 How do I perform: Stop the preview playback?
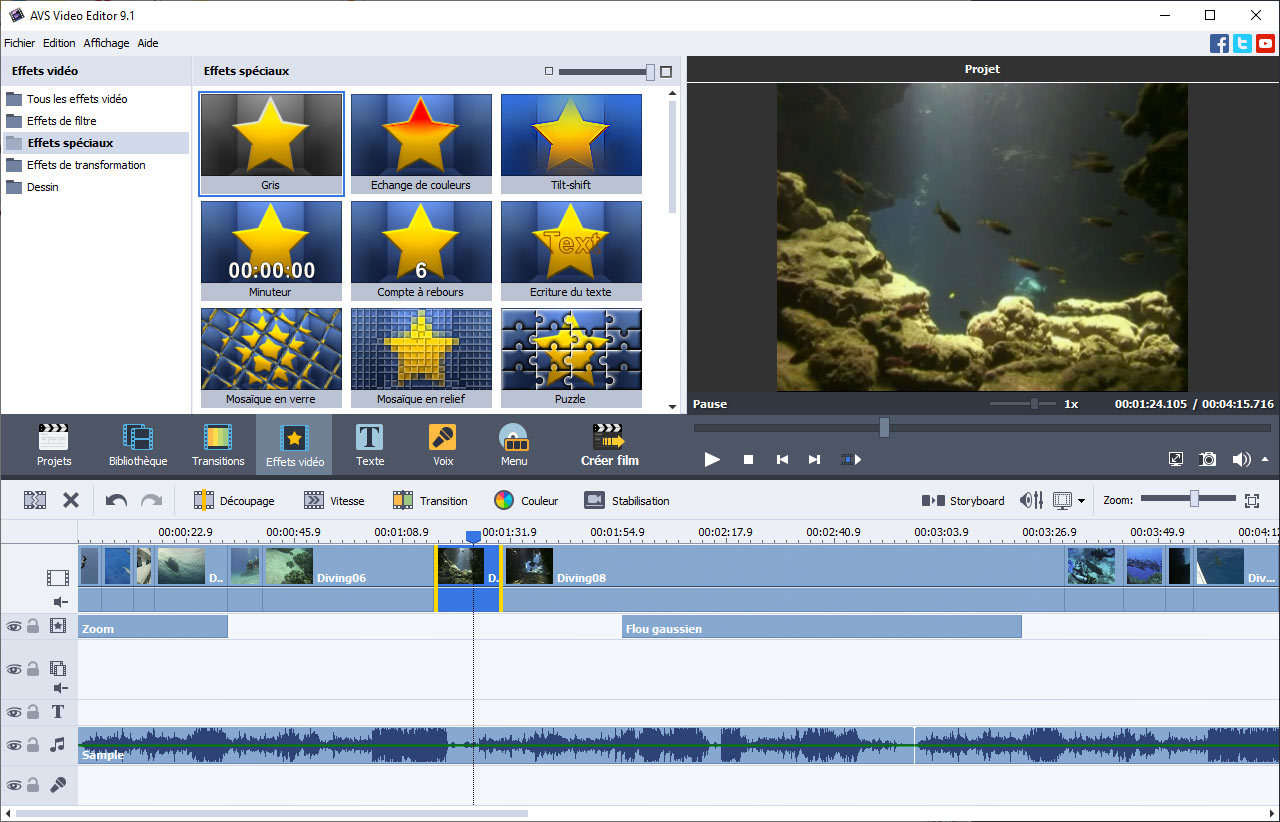(748, 459)
